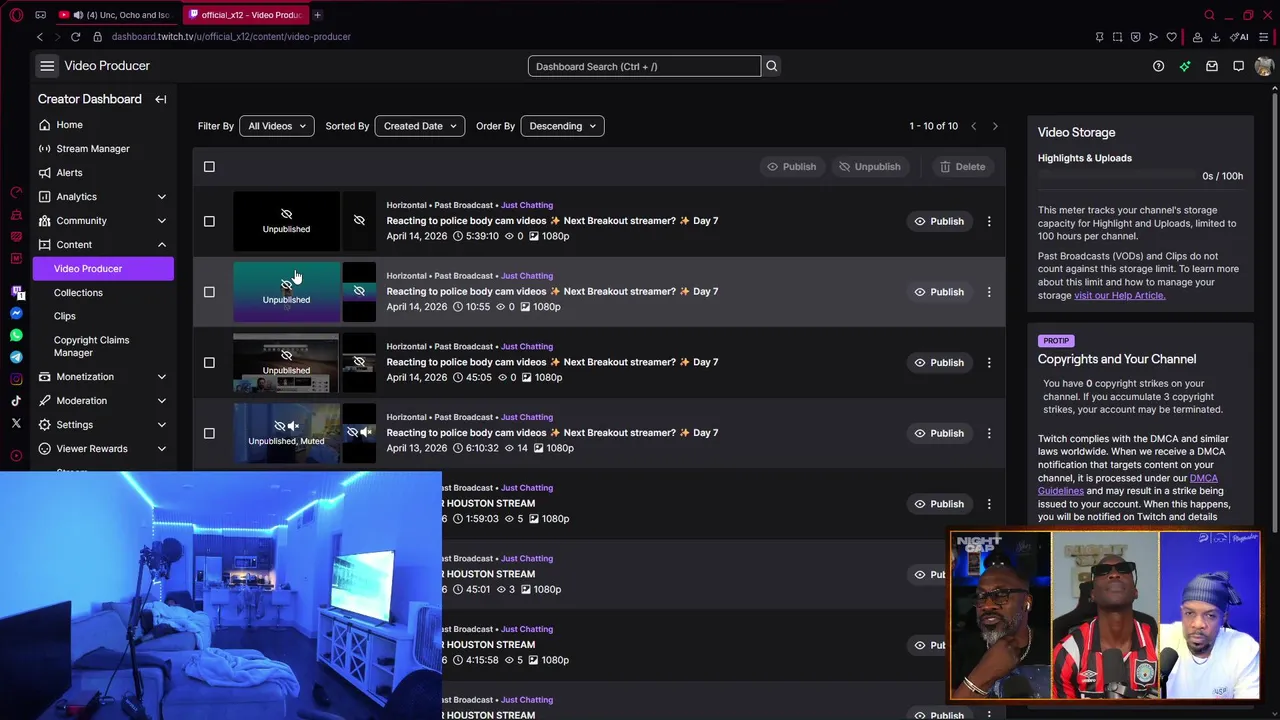Screen dimensions: 1280x720
Task: Open the Opera downloads icon
Action: coord(1215,37)
